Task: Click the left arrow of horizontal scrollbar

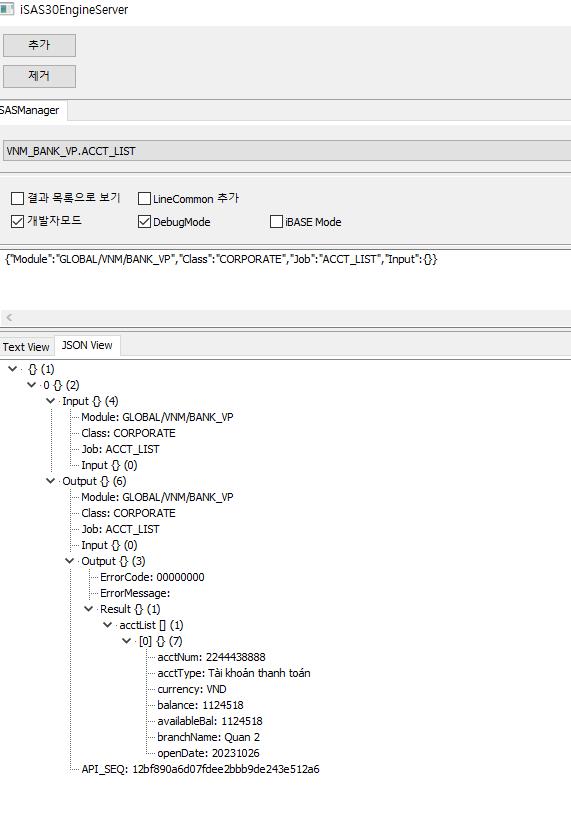Action: (9, 318)
